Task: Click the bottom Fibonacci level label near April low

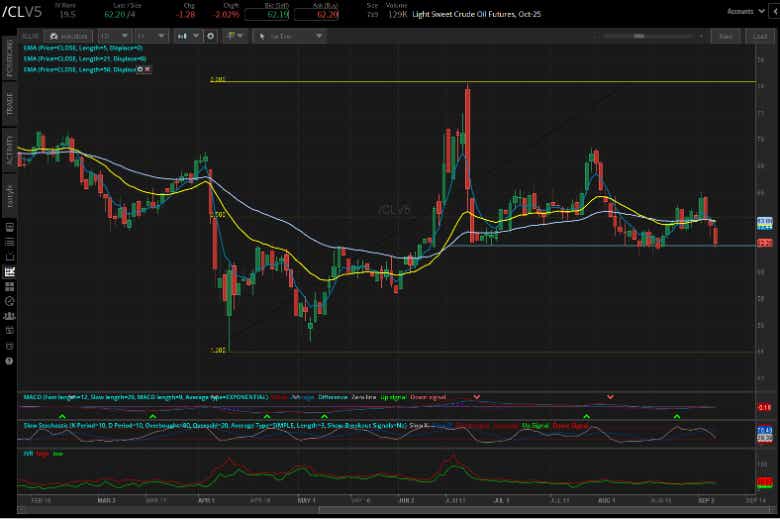Action: (218, 350)
